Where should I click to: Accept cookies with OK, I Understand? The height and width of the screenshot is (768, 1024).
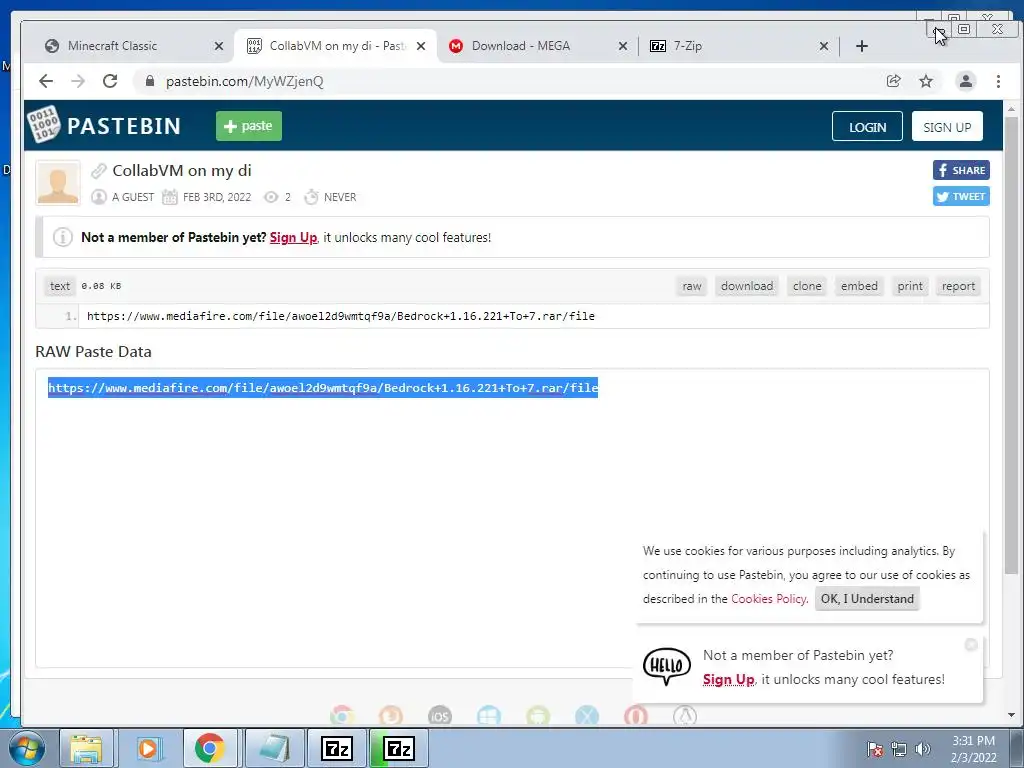click(867, 599)
